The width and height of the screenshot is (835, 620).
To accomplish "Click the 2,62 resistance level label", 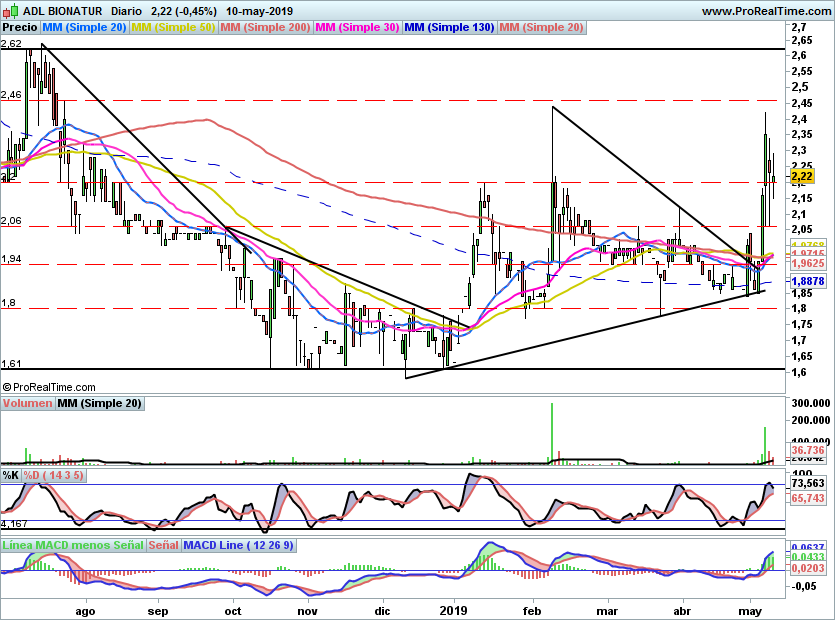I will click(x=11, y=44).
